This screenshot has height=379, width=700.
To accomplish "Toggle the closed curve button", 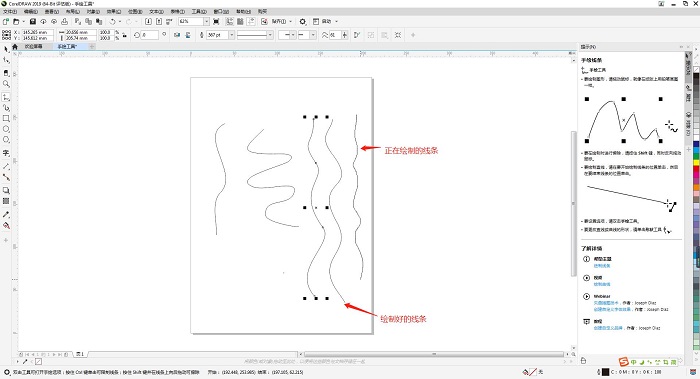I will [x=357, y=35].
